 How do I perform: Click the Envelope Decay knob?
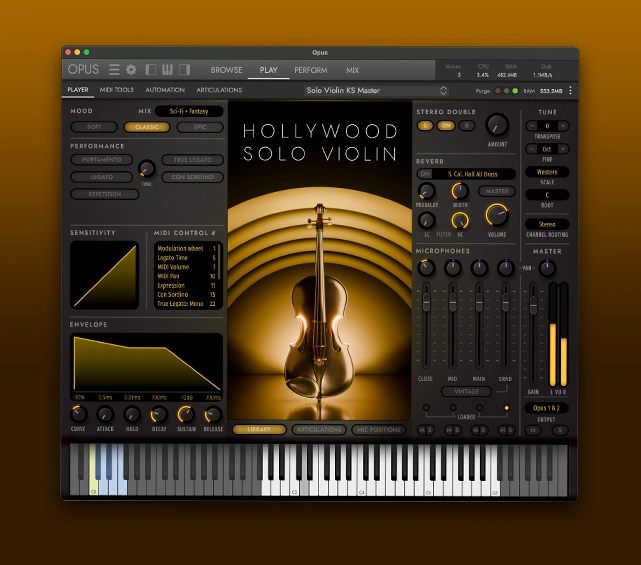coord(159,415)
